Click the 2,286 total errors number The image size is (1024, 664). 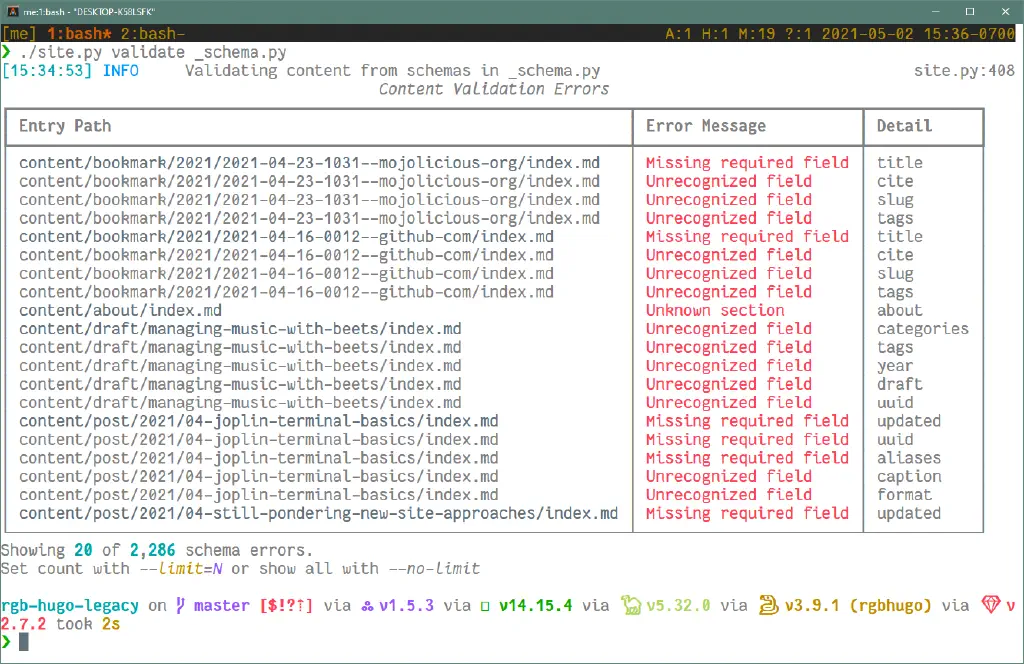[x=153, y=550]
